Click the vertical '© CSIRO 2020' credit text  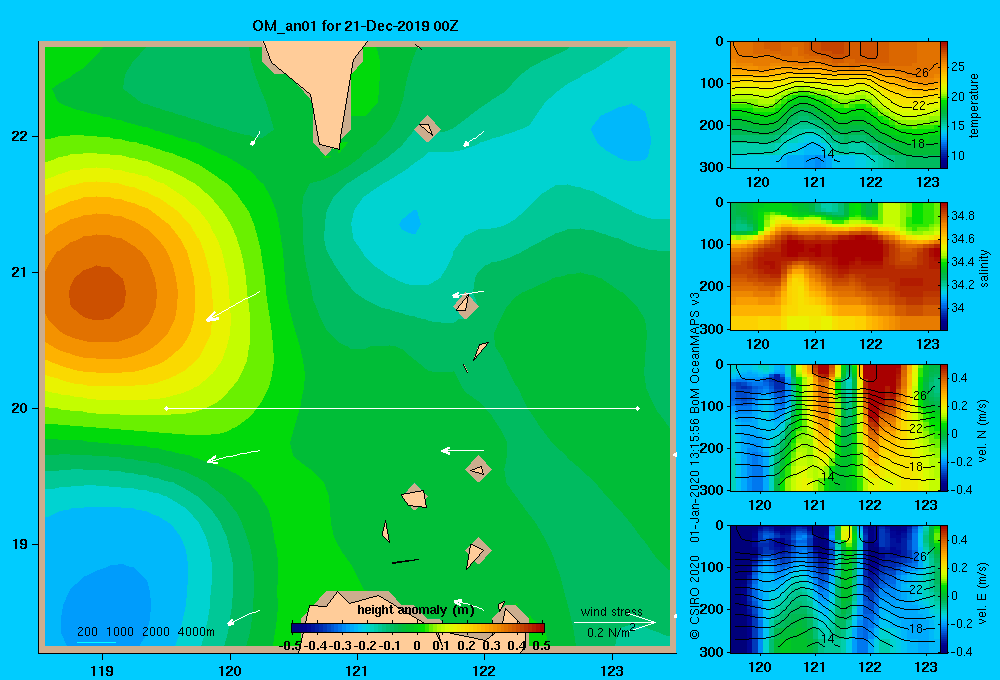tap(695, 597)
